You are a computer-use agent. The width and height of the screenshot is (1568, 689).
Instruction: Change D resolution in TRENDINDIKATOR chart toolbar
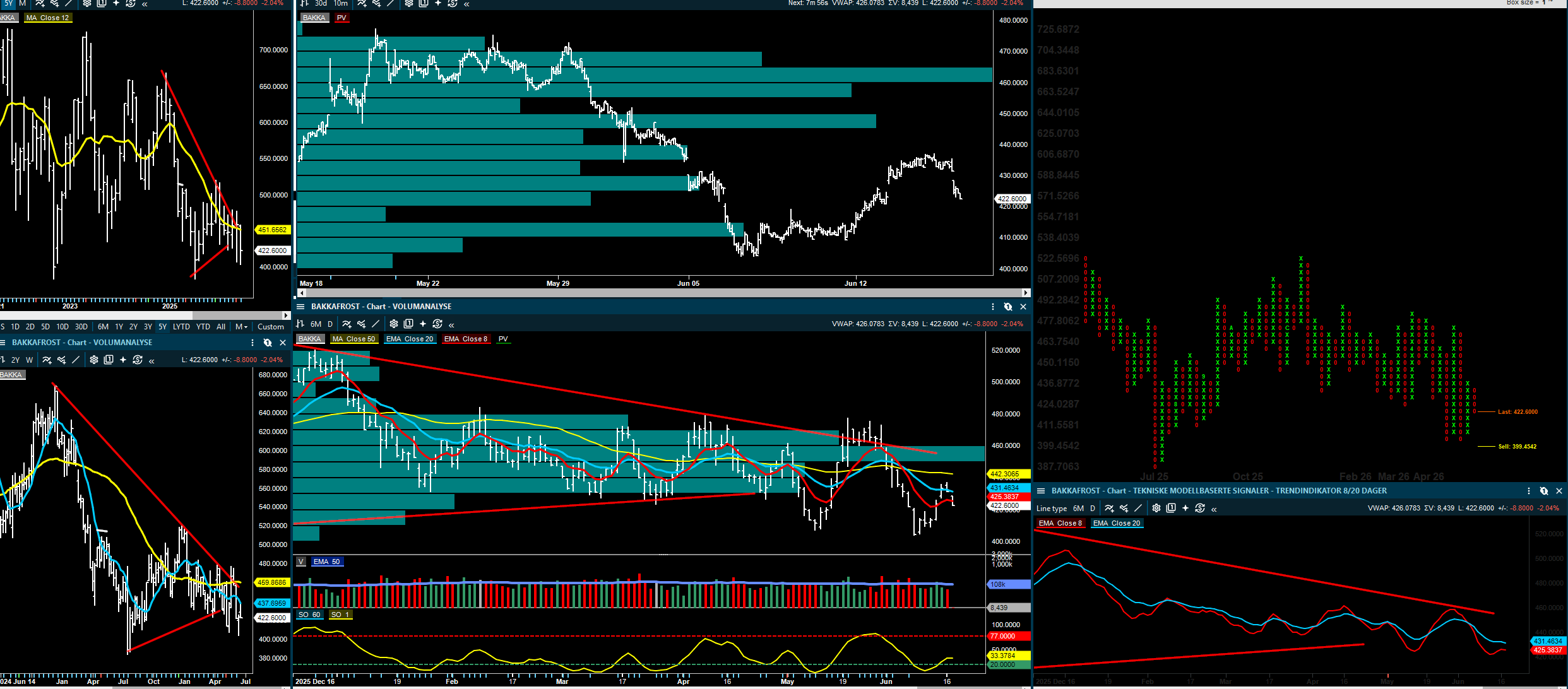(1093, 508)
